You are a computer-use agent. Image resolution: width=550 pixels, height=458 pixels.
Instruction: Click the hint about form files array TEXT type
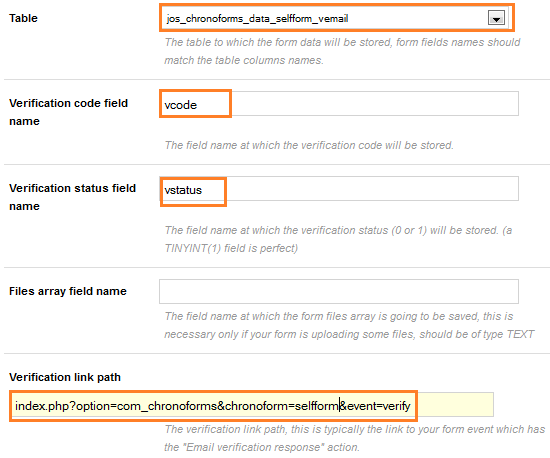pyautogui.click(x=349, y=325)
